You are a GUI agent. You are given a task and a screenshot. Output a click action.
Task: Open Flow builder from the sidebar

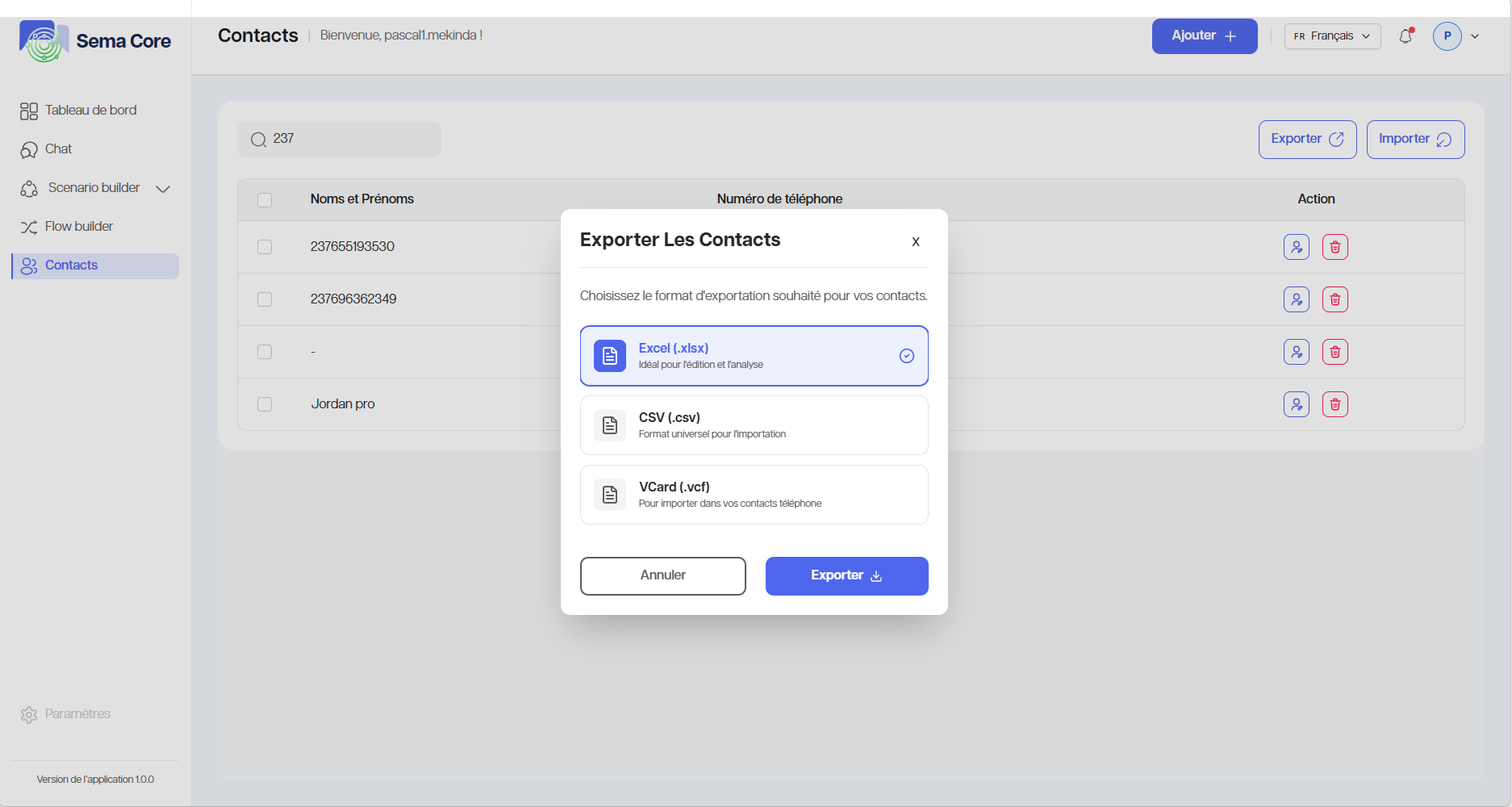pyautogui.click(x=79, y=227)
